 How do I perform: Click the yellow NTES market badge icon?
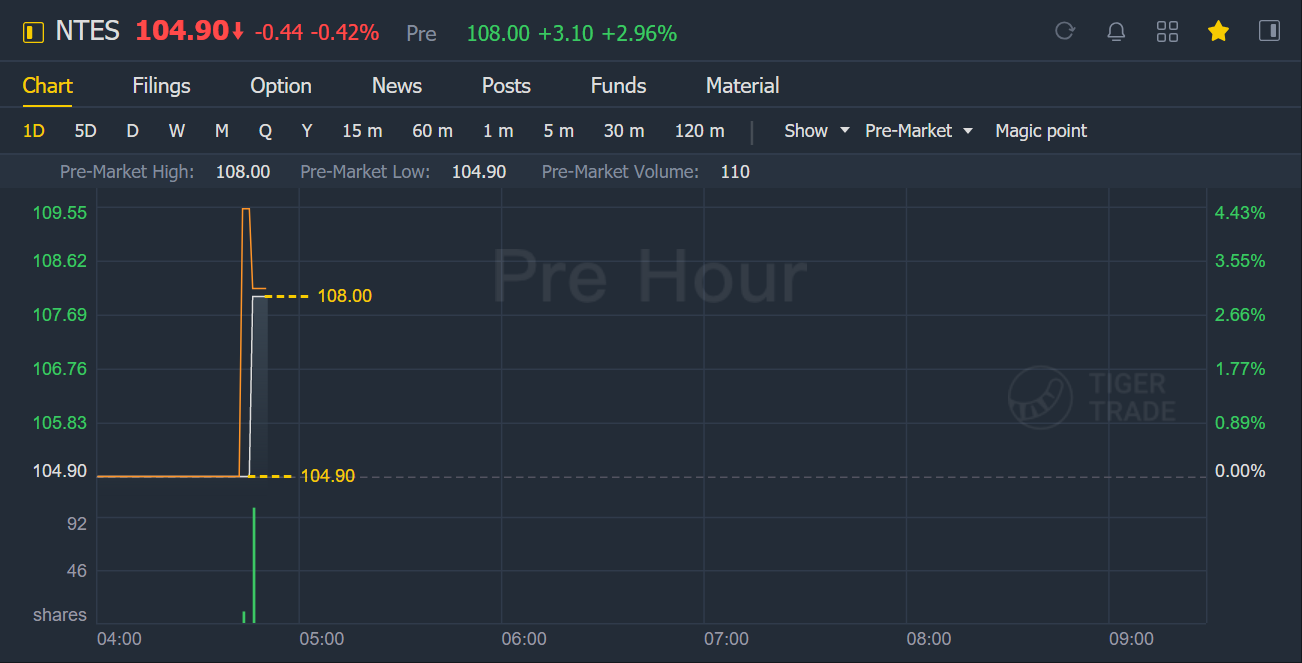point(33,33)
